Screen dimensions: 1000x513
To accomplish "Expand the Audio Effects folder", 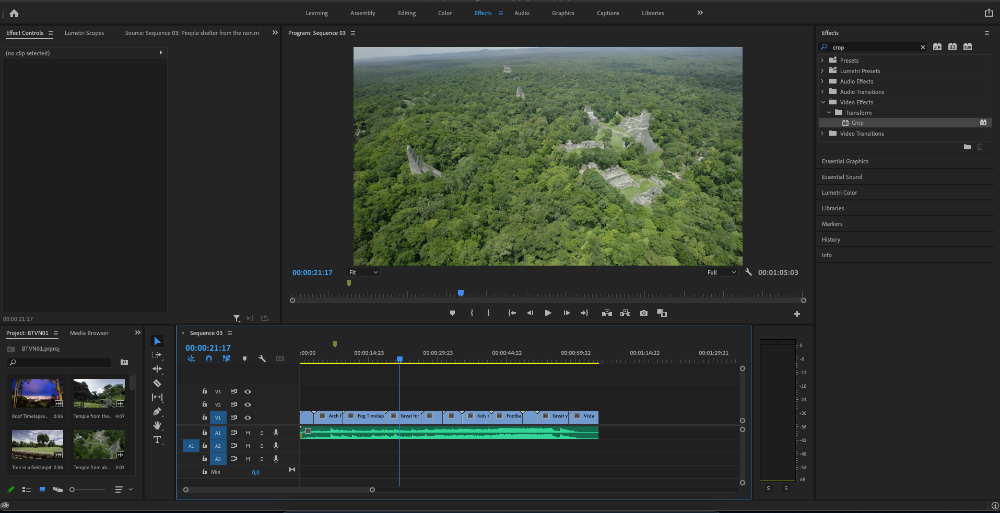I will point(822,81).
